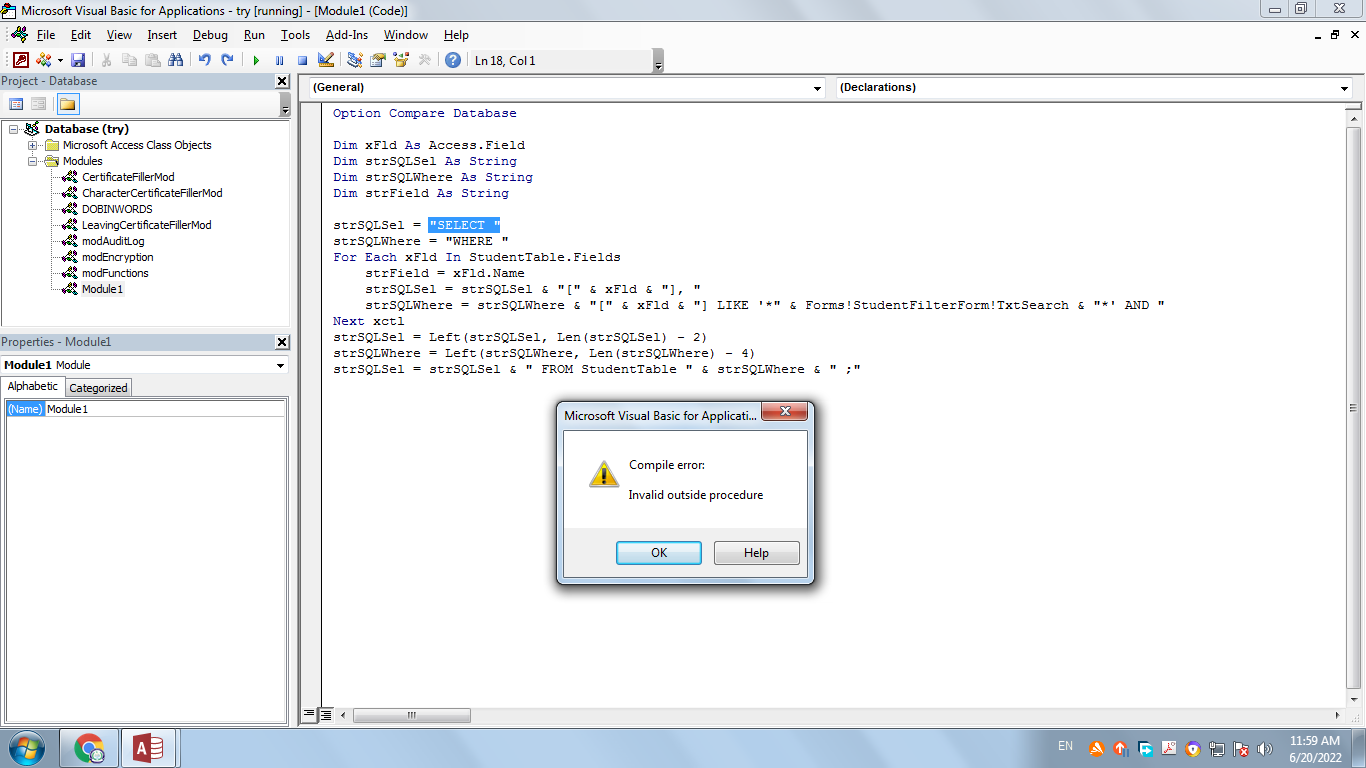Open Microsoft Access from taskbar
Viewport: 1366px width, 768px height.
tap(149, 748)
